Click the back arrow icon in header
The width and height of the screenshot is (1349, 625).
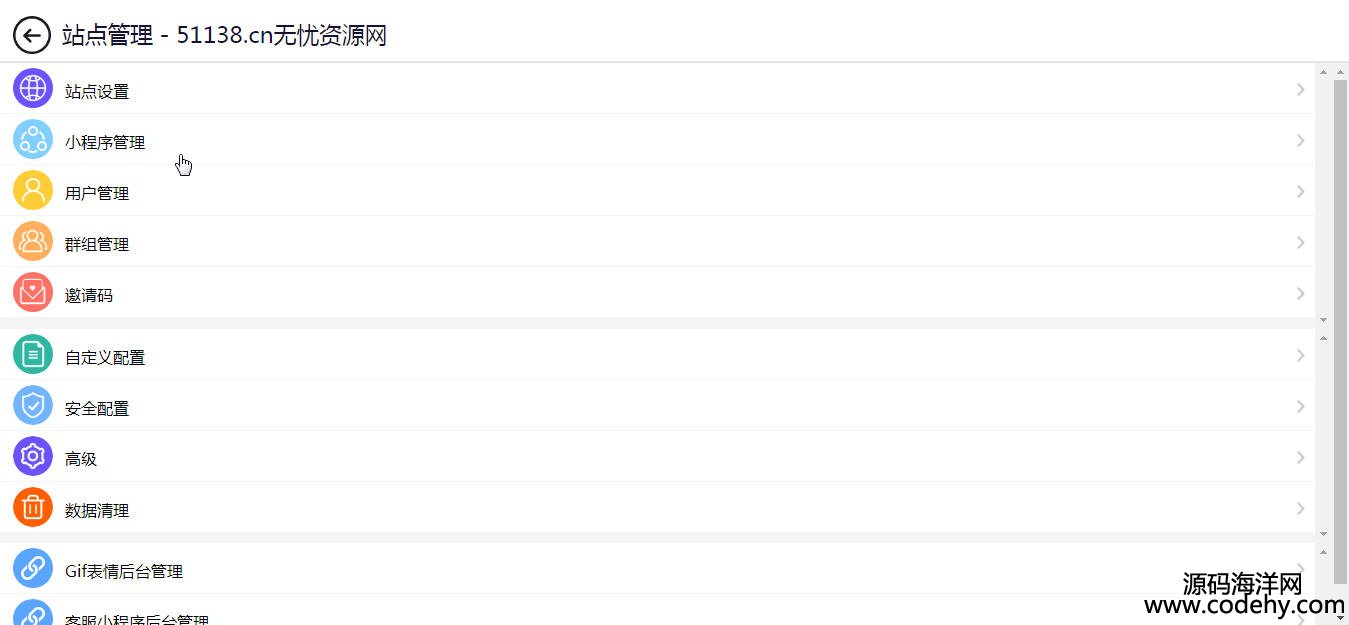tap(32, 36)
